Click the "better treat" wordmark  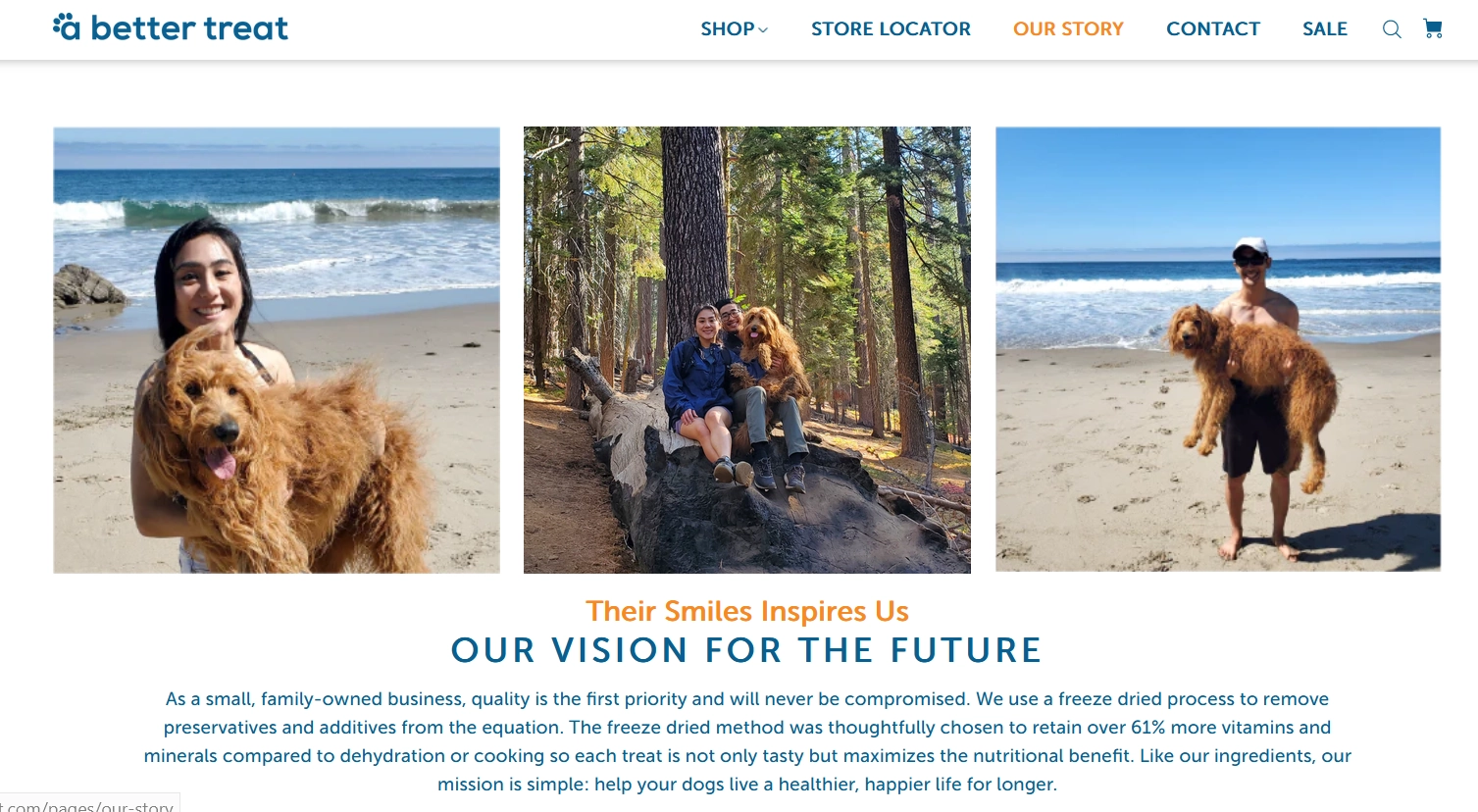pos(189,28)
